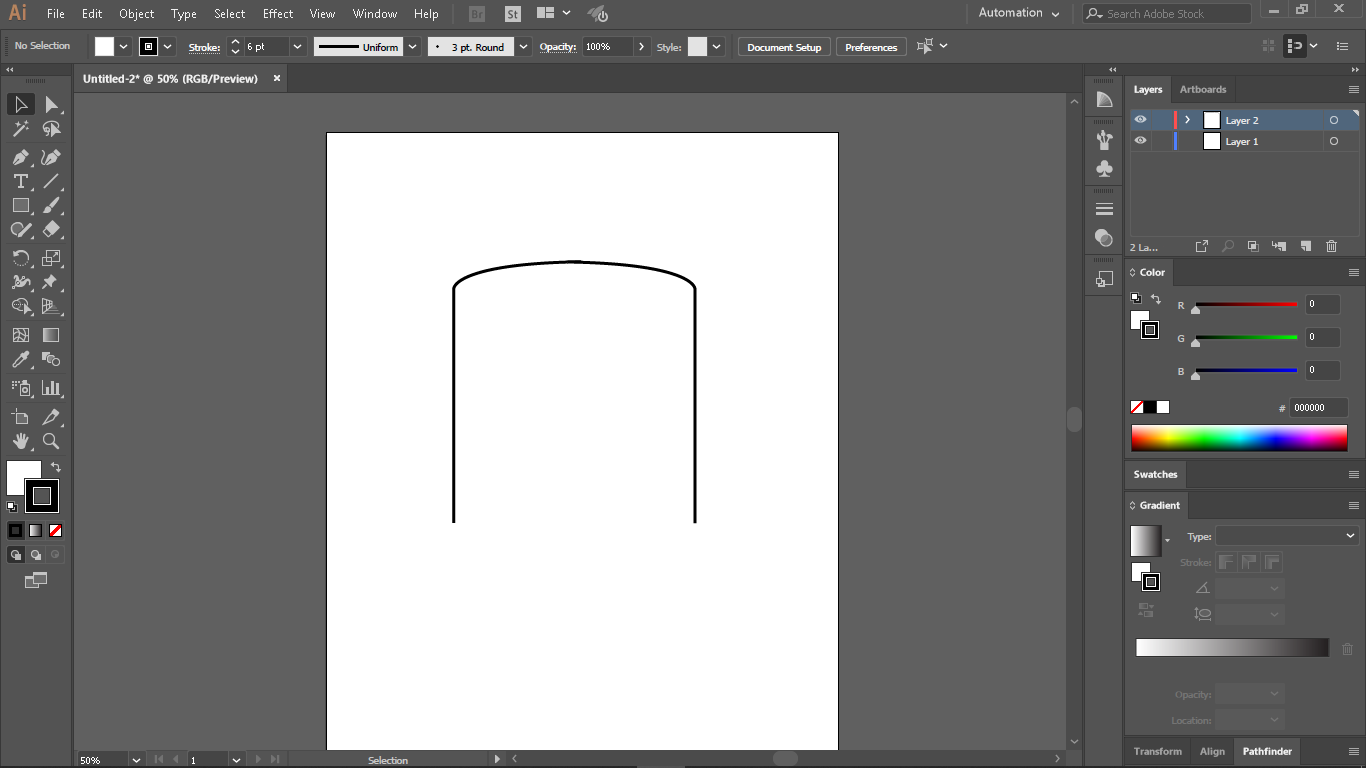Open the fill color dropdown in control bar
1366x768 pixels.
coord(124,47)
